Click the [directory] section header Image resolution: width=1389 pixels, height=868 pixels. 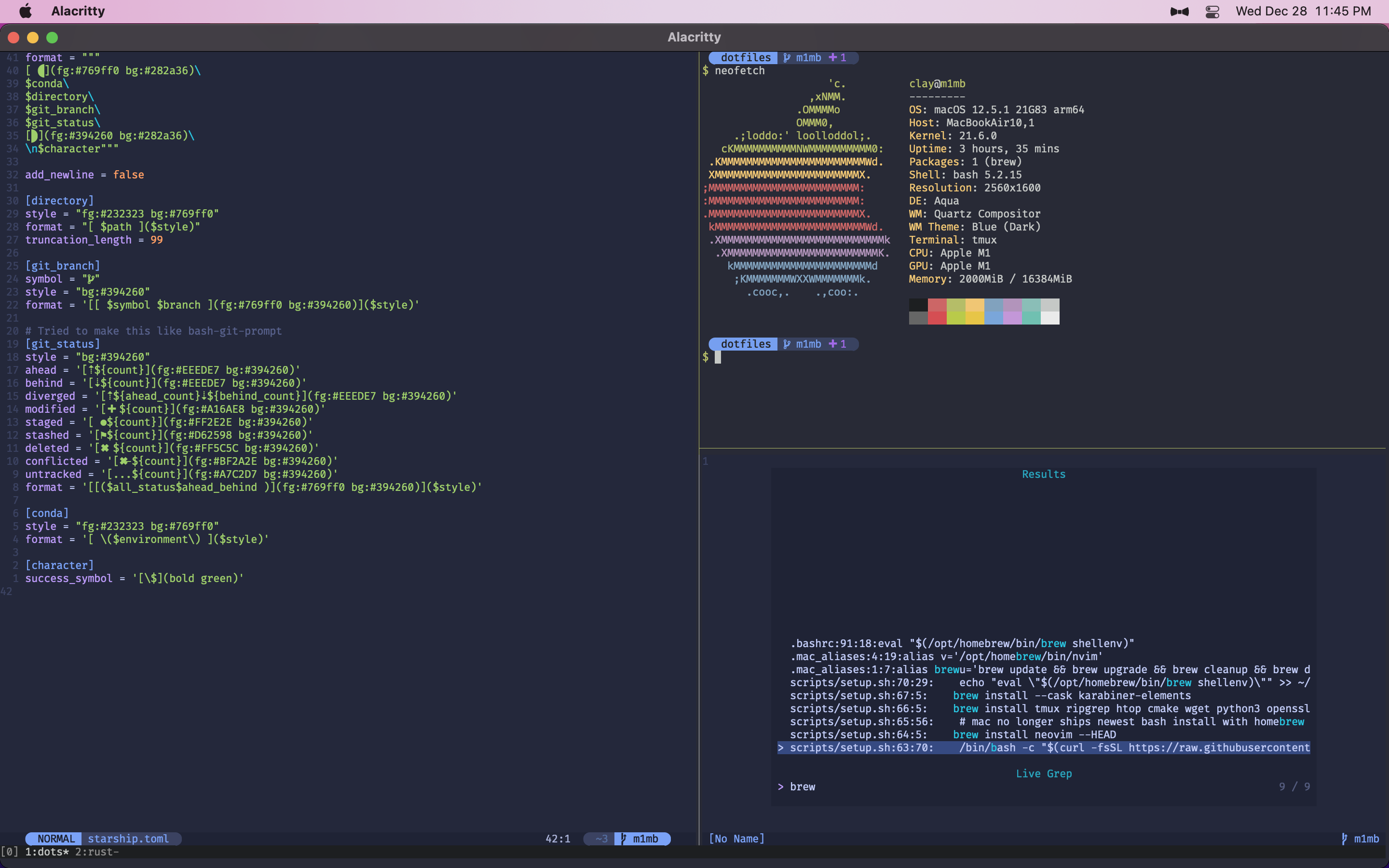(59, 201)
